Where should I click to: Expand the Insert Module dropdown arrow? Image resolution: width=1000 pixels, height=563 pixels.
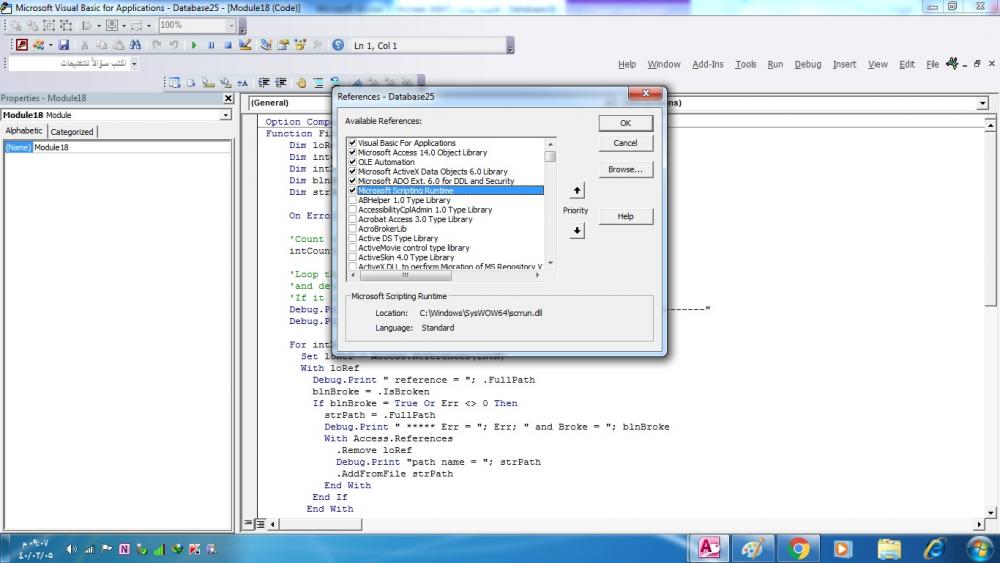coord(50,45)
